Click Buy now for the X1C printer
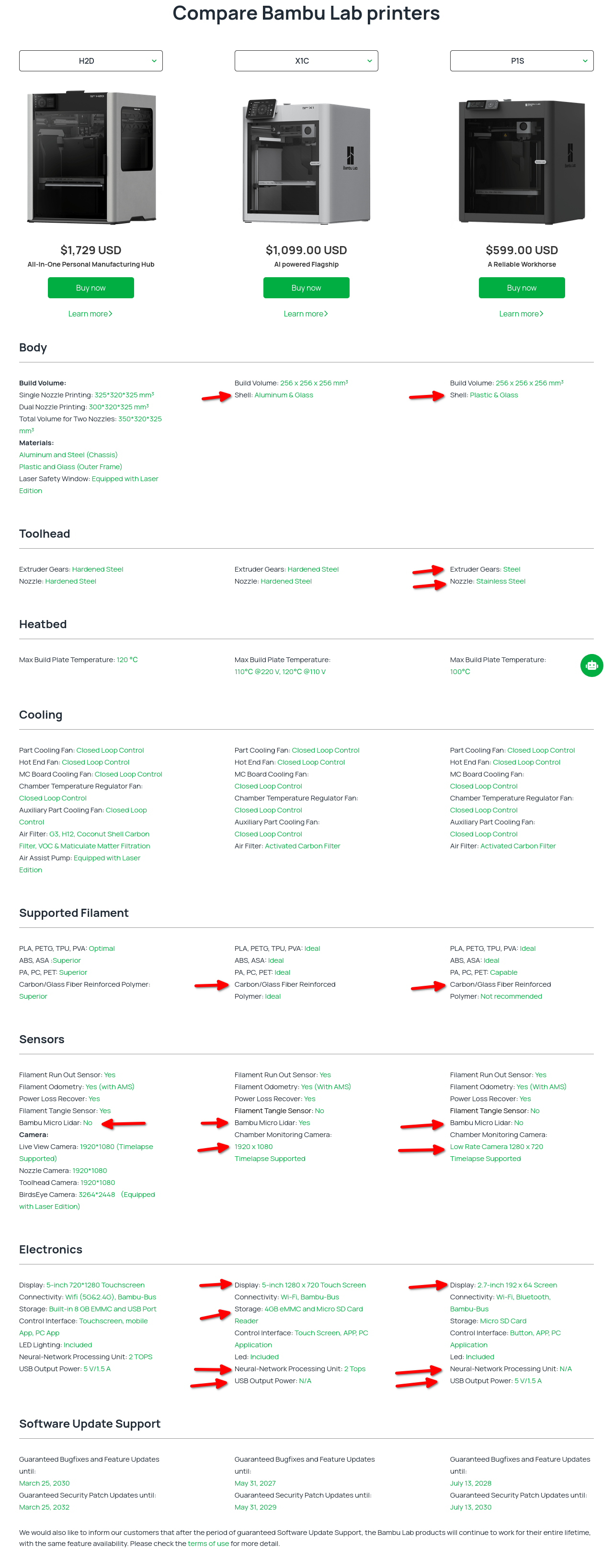This screenshot has height=1568, width=613. click(x=306, y=288)
